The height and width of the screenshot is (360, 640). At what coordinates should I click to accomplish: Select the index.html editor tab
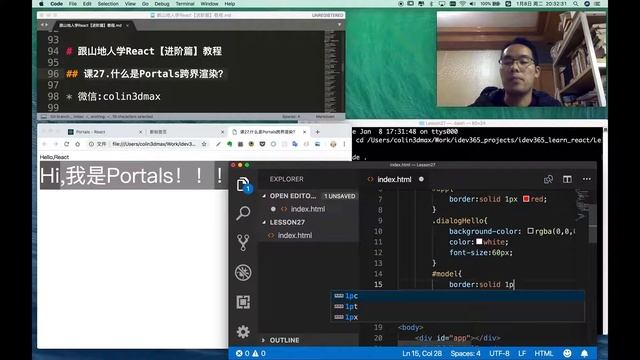click(x=394, y=179)
